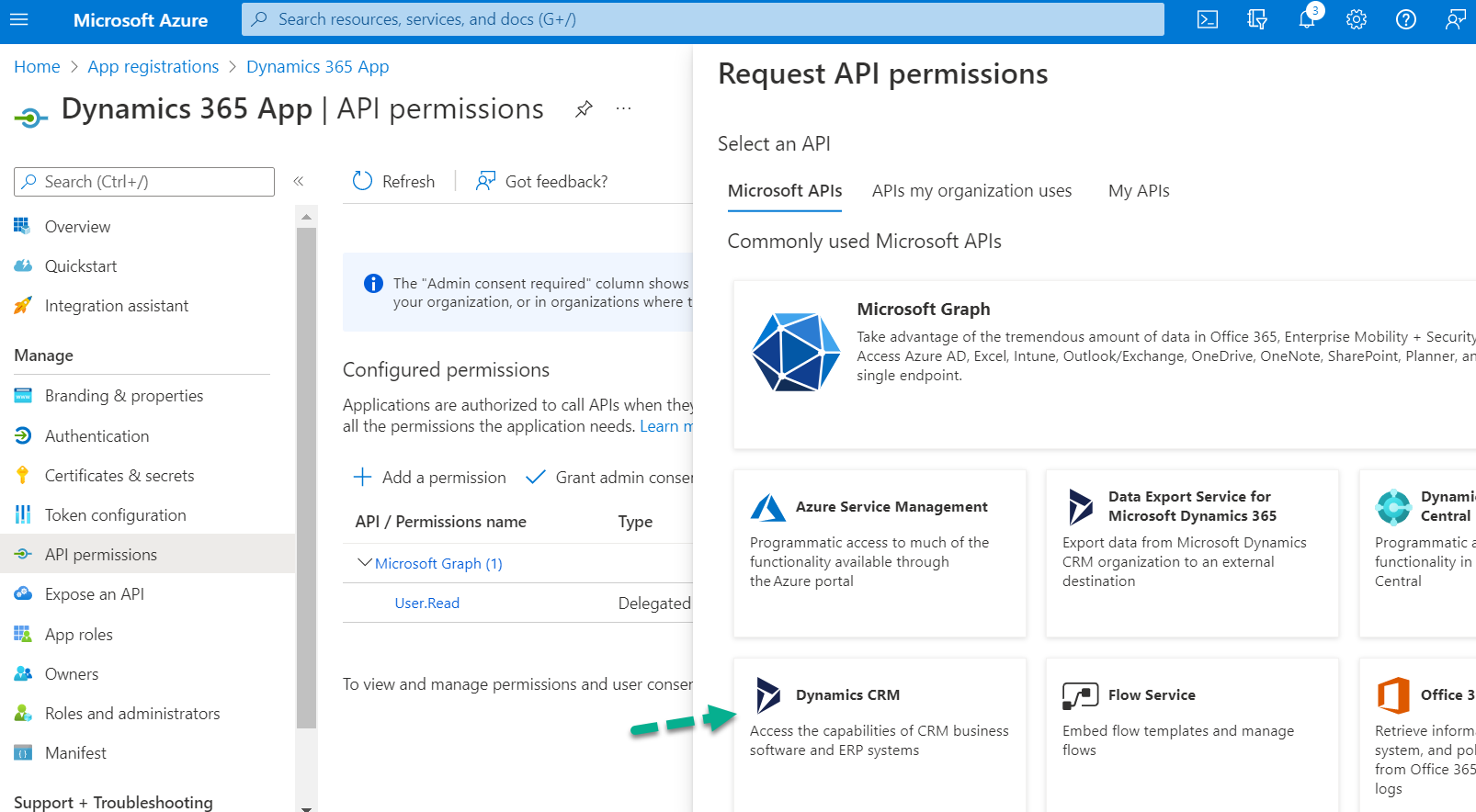Go to App registrations breadcrumb
Image resolution: width=1476 pixels, height=812 pixels.
pyautogui.click(x=153, y=67)
